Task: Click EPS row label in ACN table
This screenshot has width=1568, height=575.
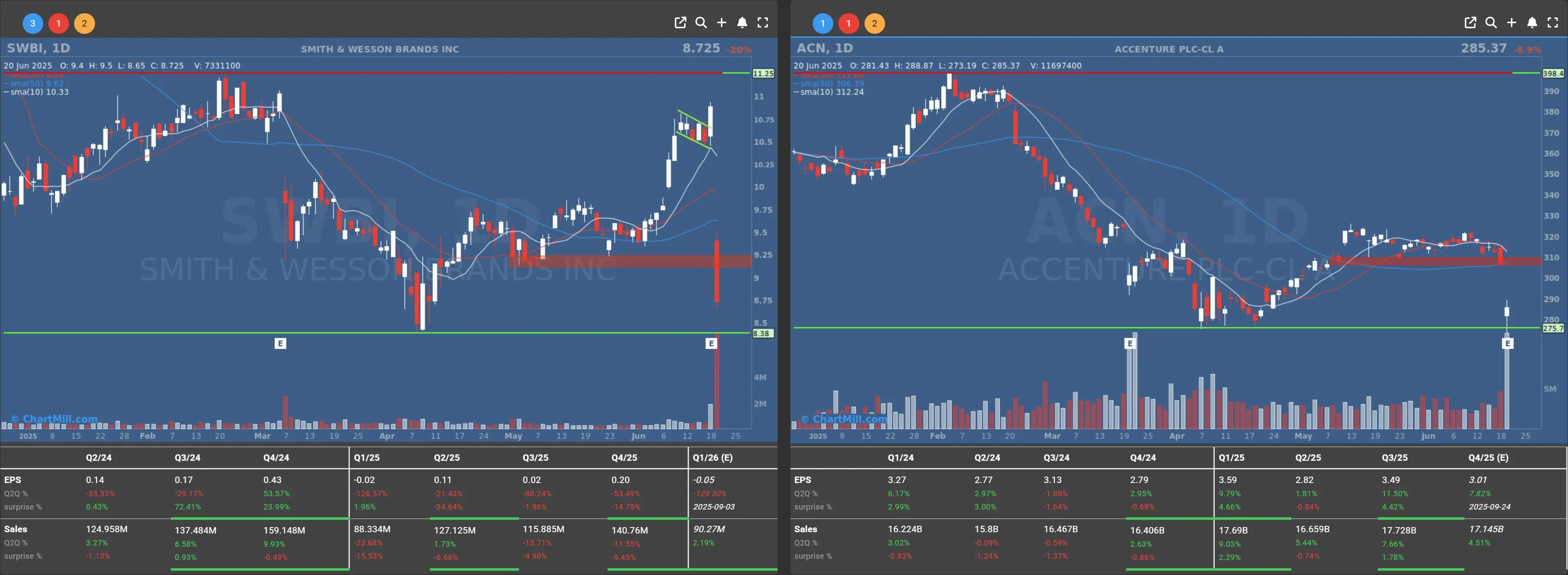Action: click(x=802, y=480)
